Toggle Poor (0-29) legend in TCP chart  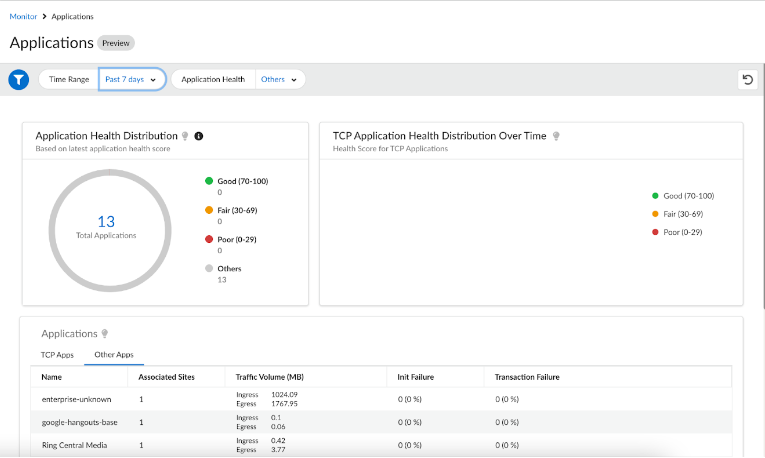coord(683,232)
